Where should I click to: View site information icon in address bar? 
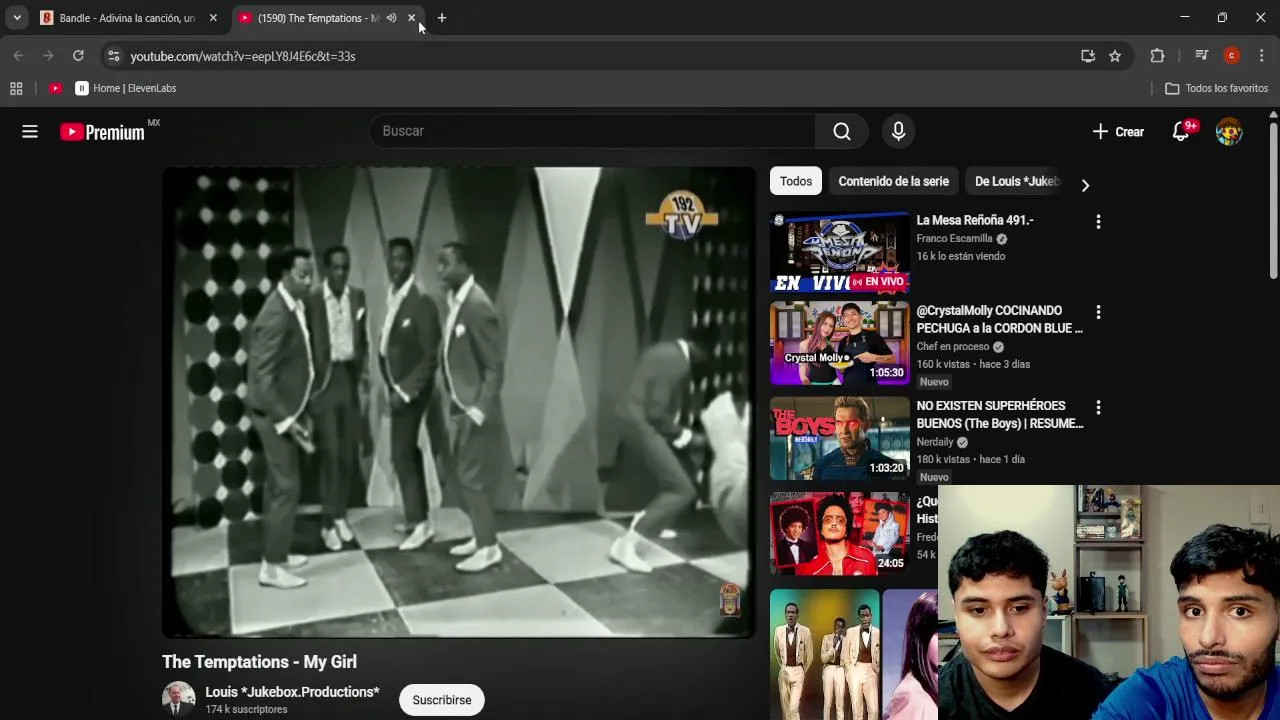(x=113, y=56)
